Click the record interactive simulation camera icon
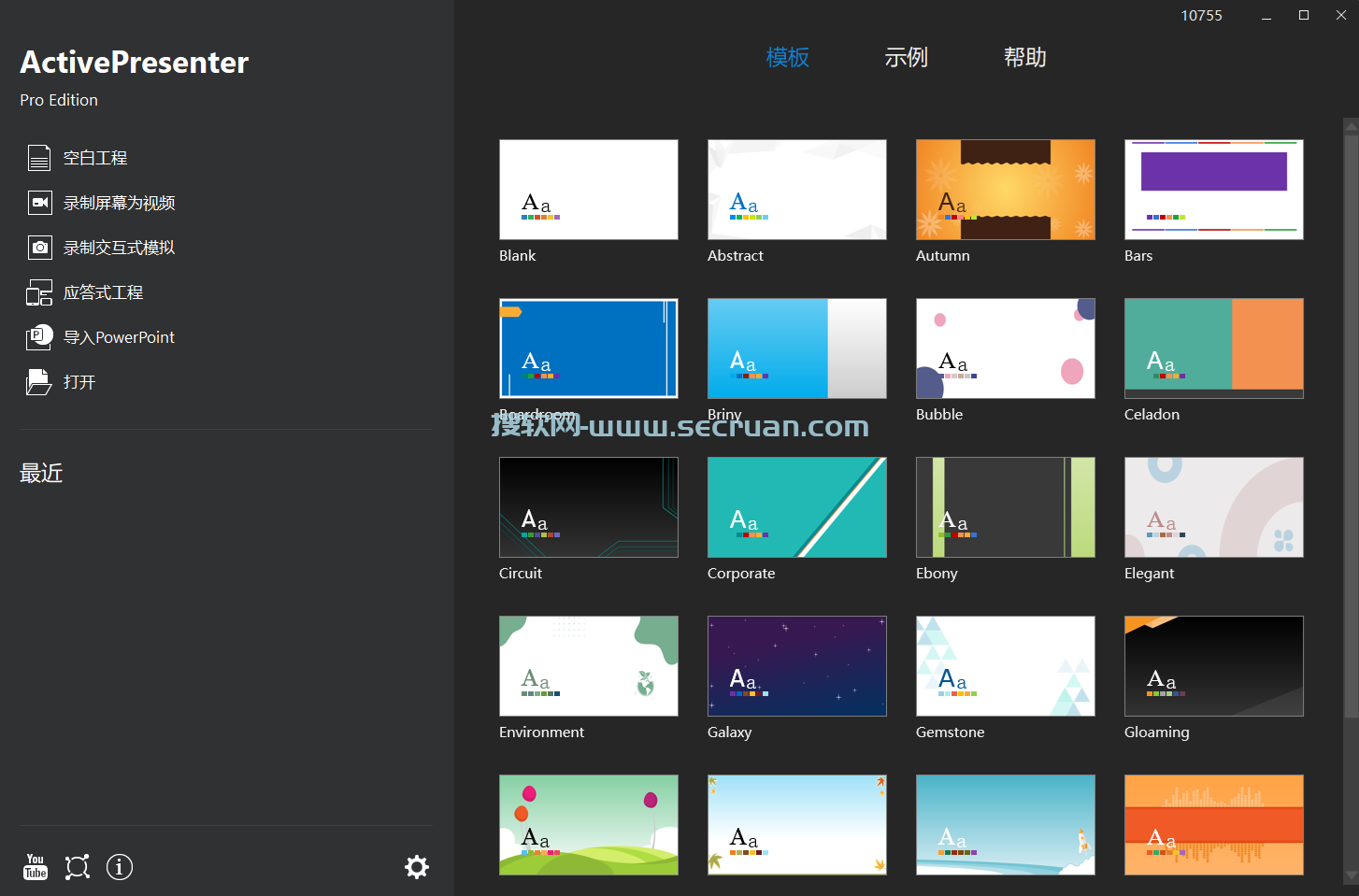 39,248
